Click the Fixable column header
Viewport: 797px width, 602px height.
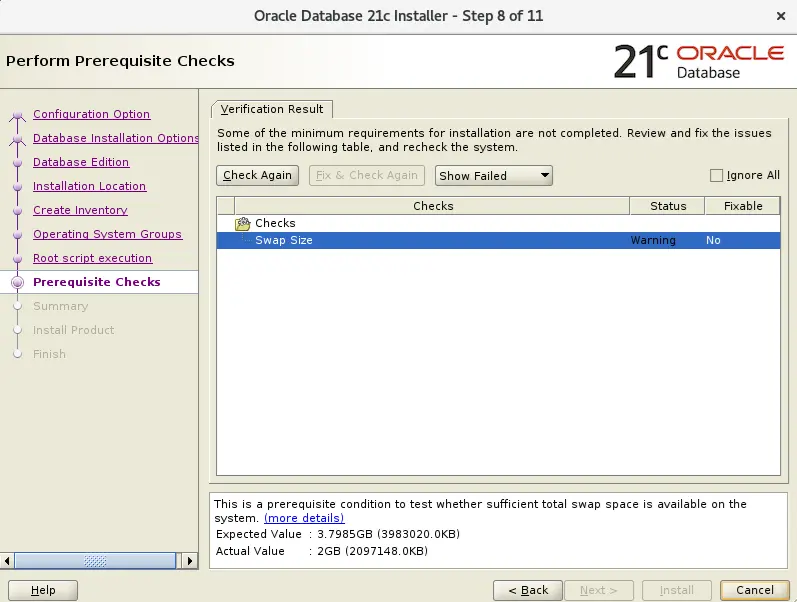click(x=743, y=206)
